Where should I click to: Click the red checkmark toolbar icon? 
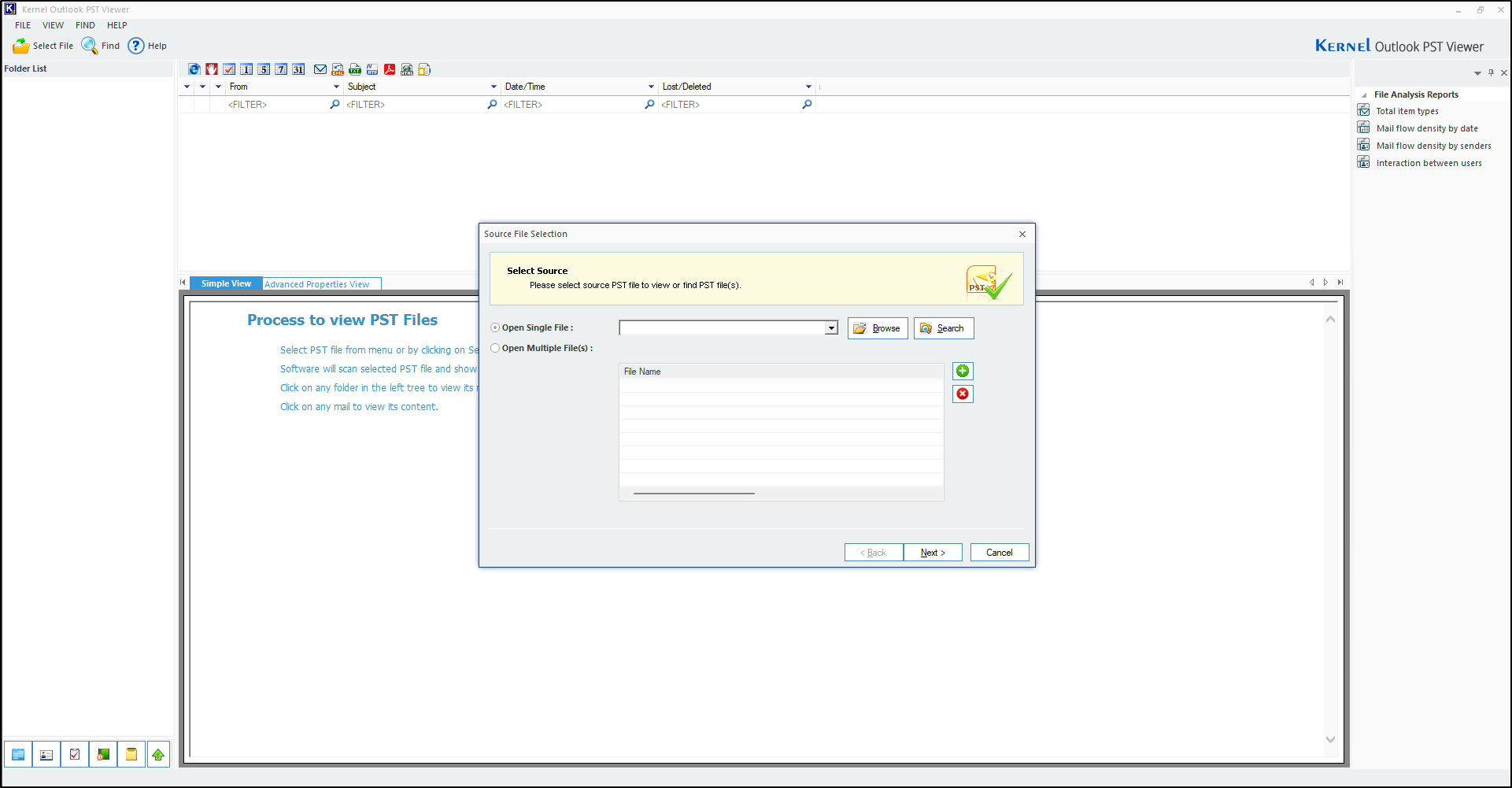click(229, 69)
